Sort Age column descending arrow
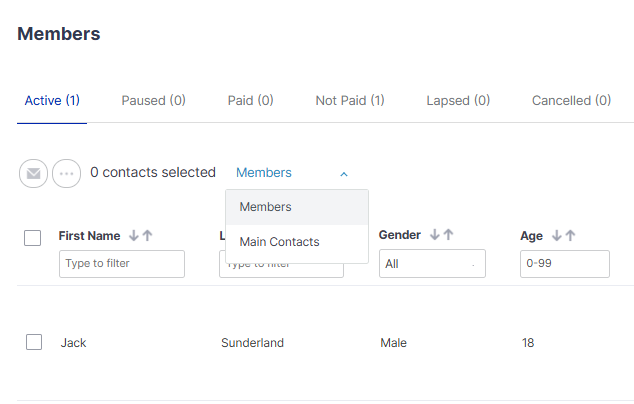Screen dimensions: 634x404 556,236
